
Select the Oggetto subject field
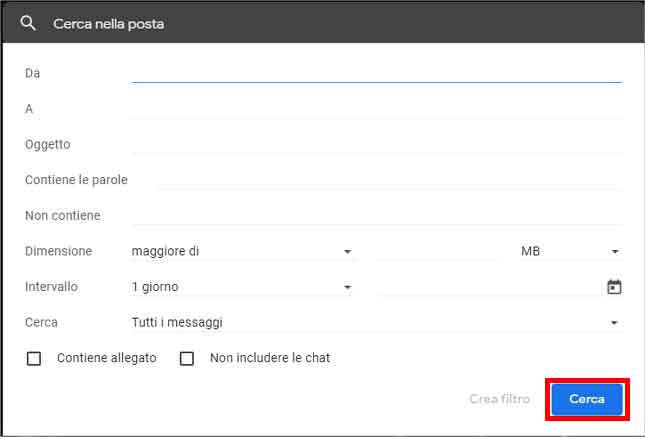pos(376,144)
